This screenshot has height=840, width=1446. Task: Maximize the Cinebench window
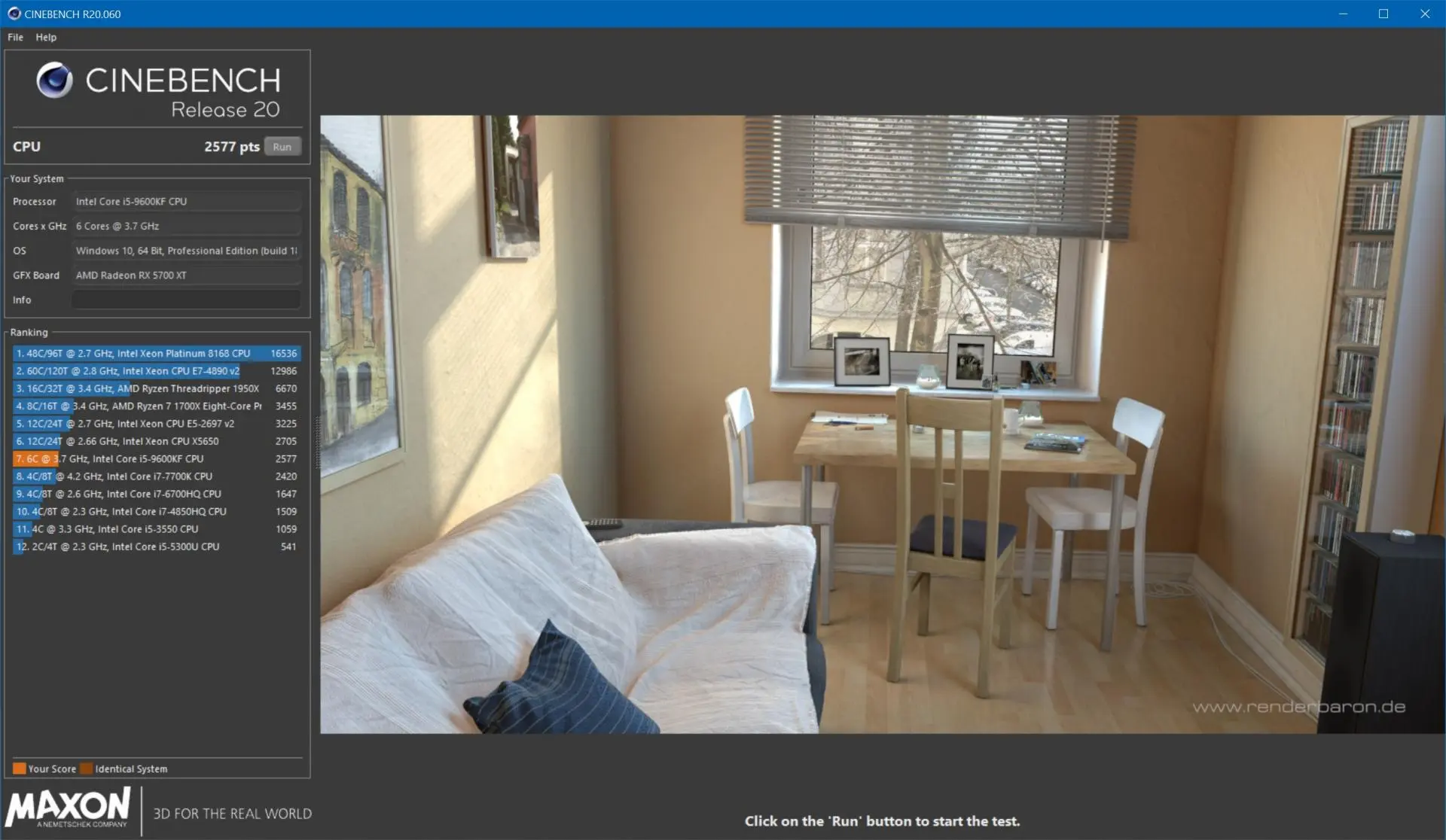[x=1383, y=14]
